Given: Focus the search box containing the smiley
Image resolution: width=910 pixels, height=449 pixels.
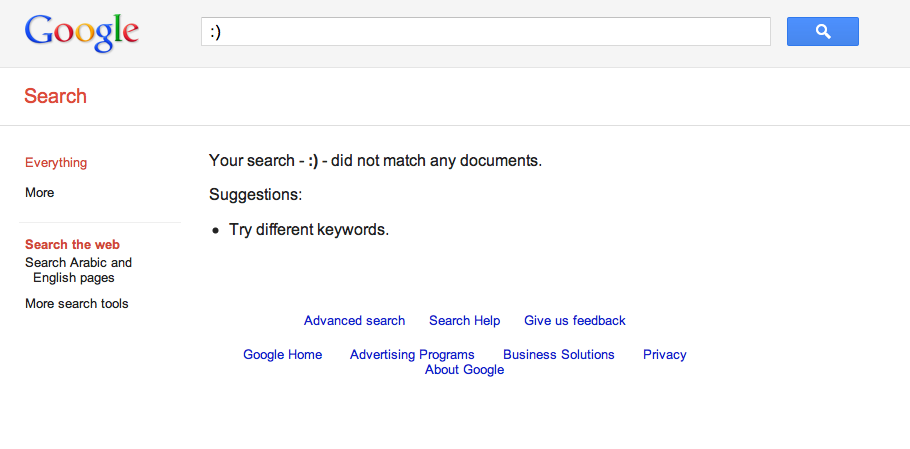Looking at the screenshot, I should 486,31.
